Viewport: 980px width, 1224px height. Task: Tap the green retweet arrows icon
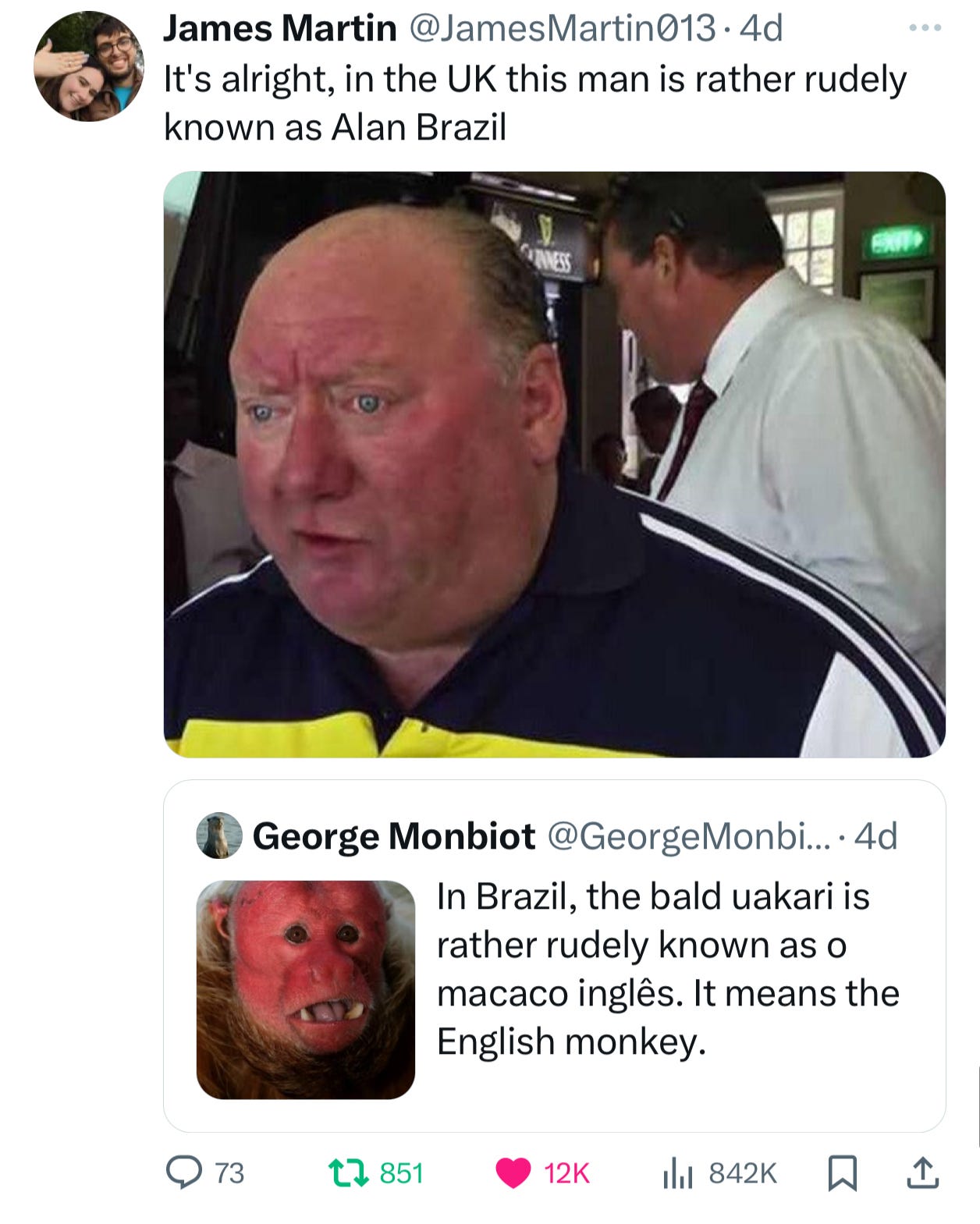tap(348, 1173)
